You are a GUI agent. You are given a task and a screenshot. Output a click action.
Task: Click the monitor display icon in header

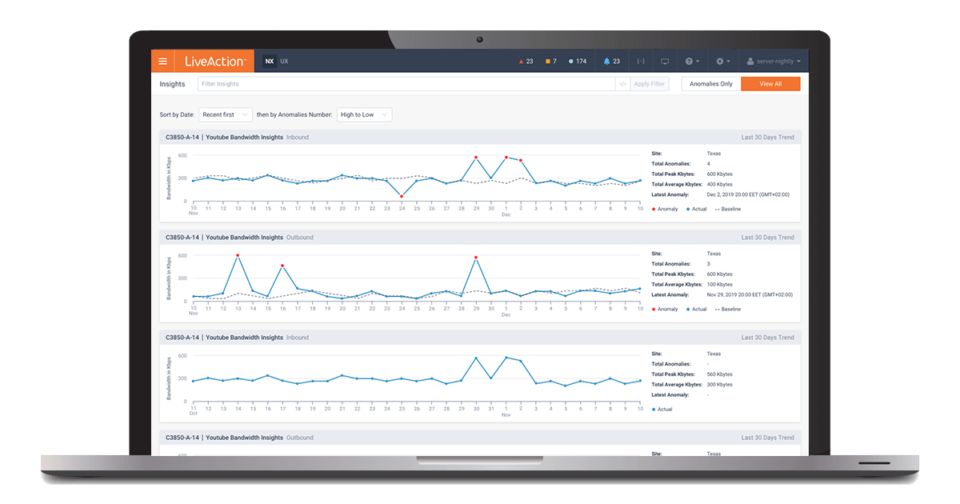point(665,61)
